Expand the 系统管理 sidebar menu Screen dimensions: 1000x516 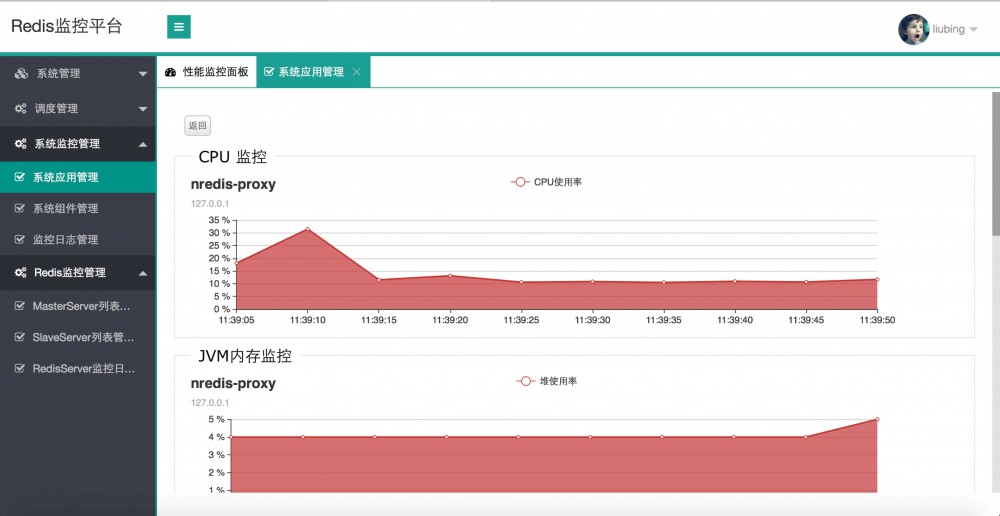pyautogui.click(x=78, y=73)
